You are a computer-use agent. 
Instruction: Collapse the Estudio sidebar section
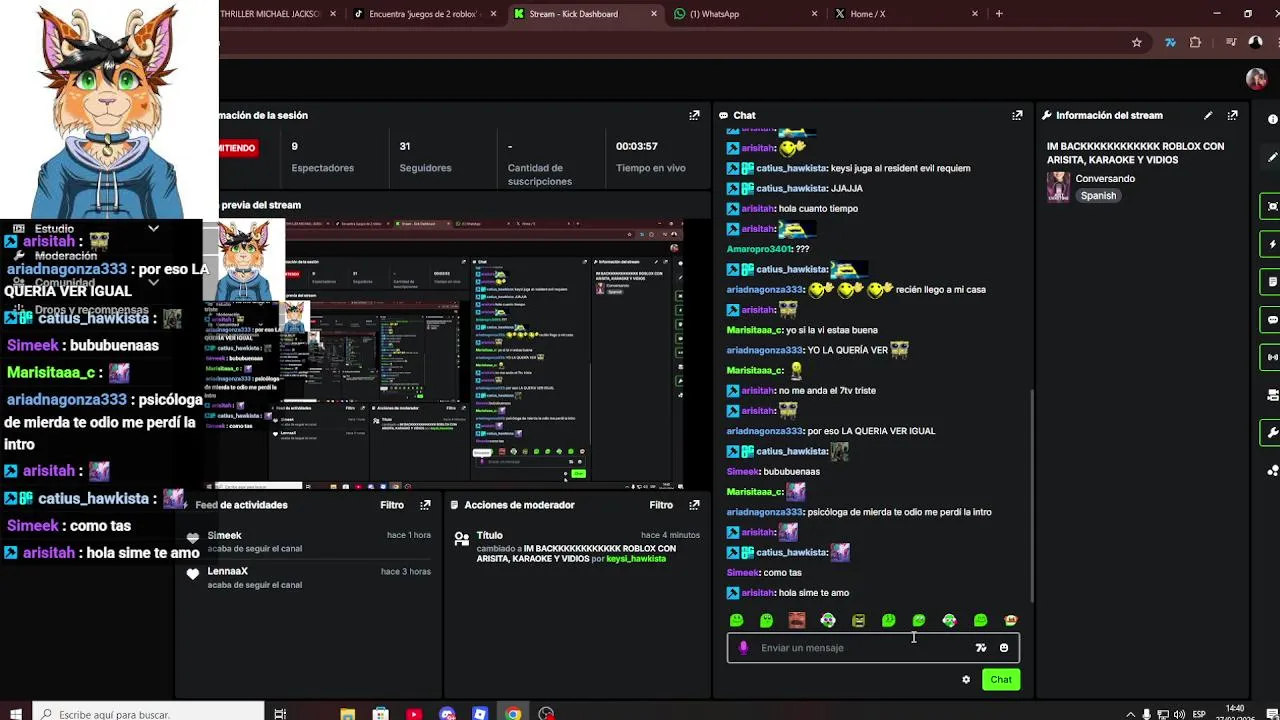click(153, 228)
